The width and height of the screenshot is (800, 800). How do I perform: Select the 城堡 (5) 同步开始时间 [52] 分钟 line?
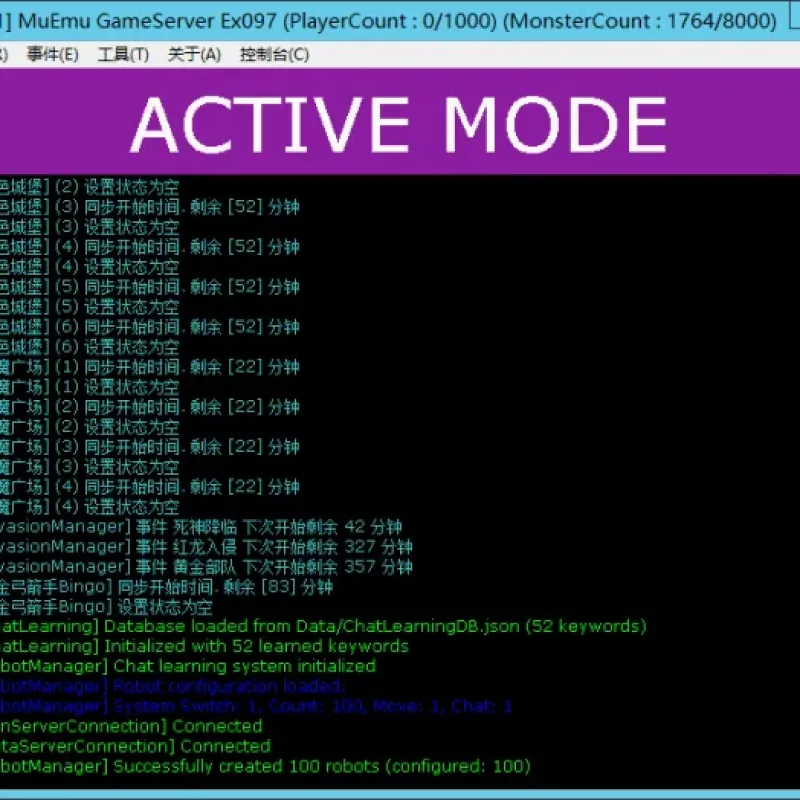pos(149,287)
